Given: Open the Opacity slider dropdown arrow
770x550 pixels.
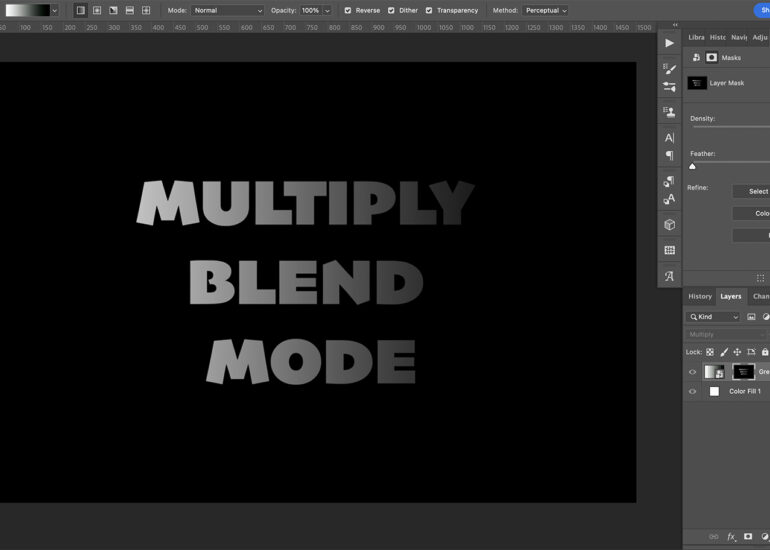Looking at the screenshot, I should pos(327,10).
